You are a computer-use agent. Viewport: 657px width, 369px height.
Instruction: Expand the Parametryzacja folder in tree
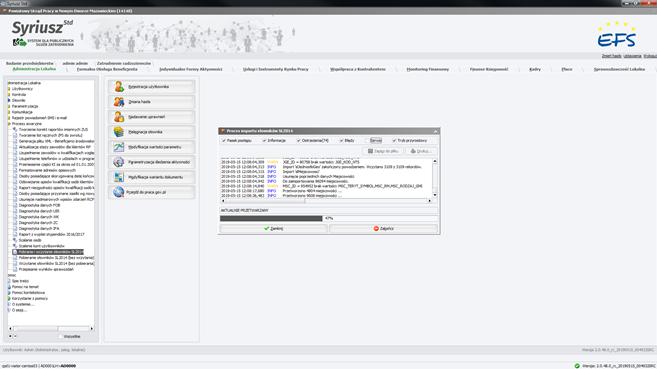9,106
